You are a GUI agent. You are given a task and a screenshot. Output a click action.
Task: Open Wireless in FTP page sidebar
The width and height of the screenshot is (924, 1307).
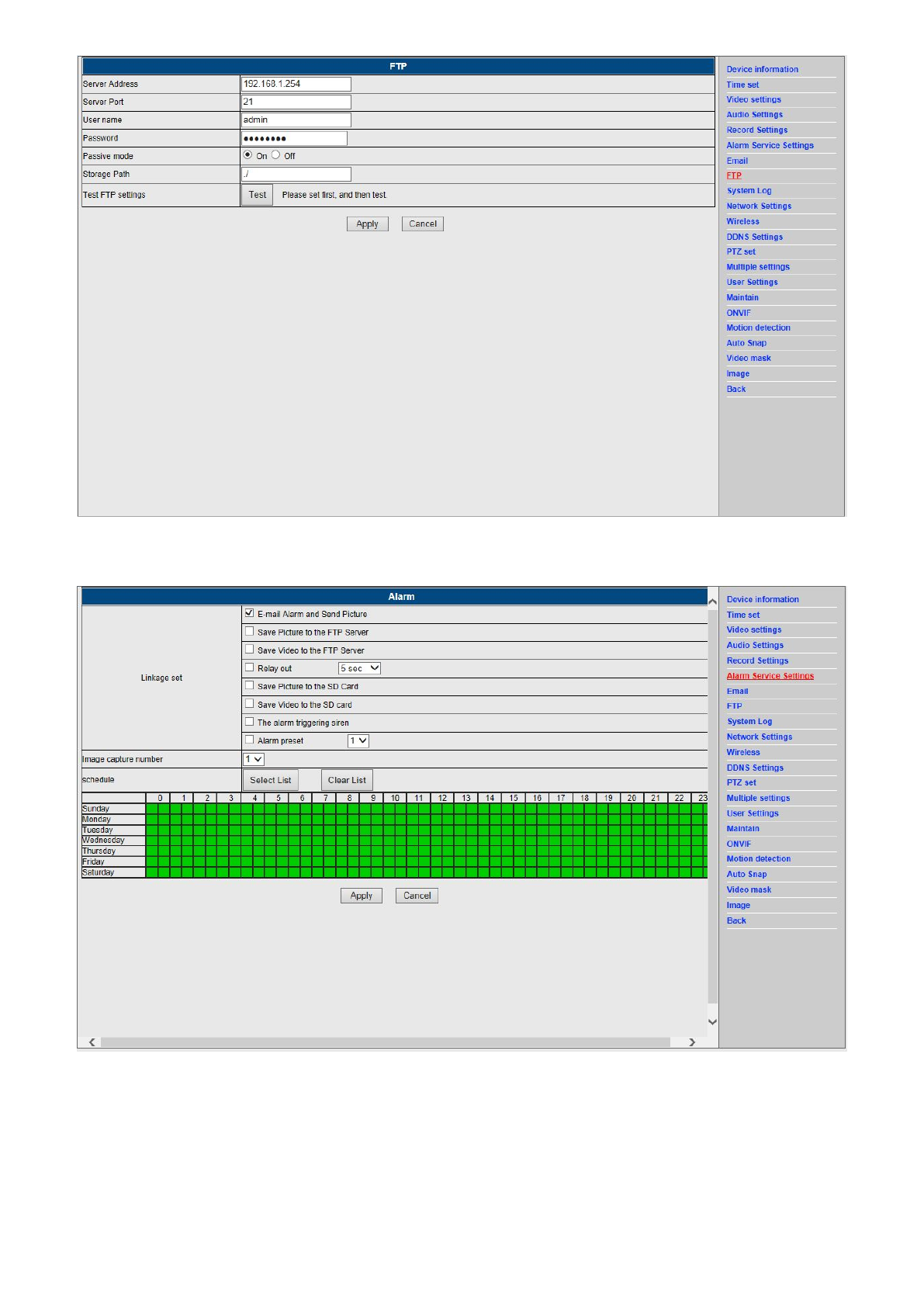tap(743, 221)
